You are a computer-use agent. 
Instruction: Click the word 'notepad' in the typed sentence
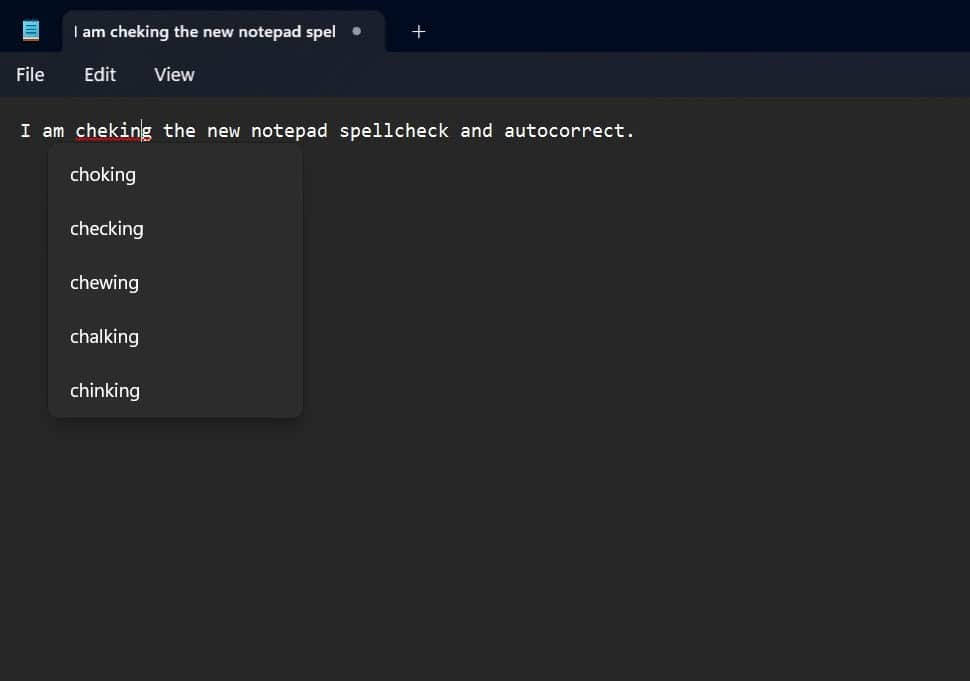[x=289, y=130]
